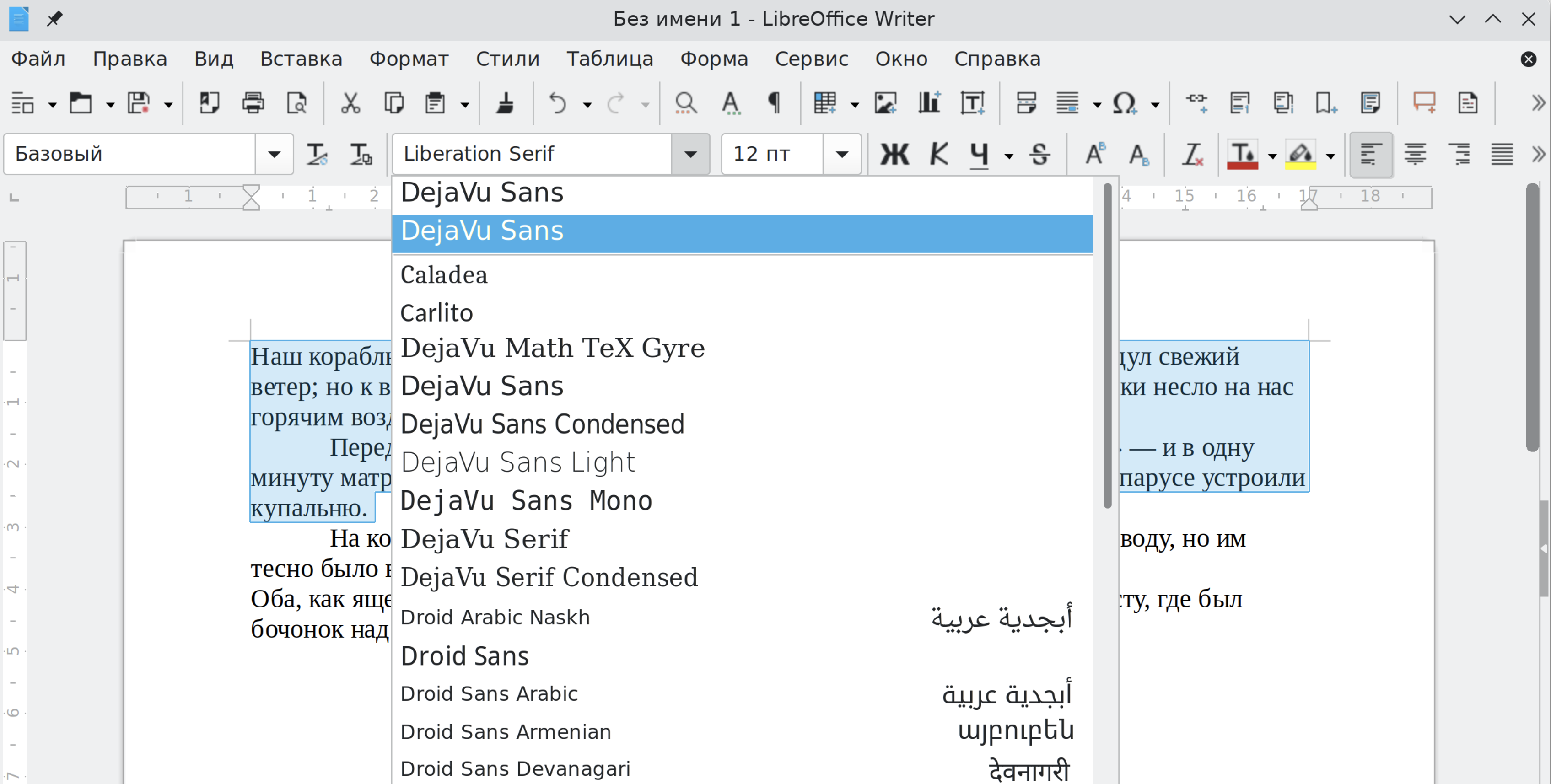Export as PDF icon
Image resolution: width=1551 pixels, height=784 pixels.
point(209,103)
